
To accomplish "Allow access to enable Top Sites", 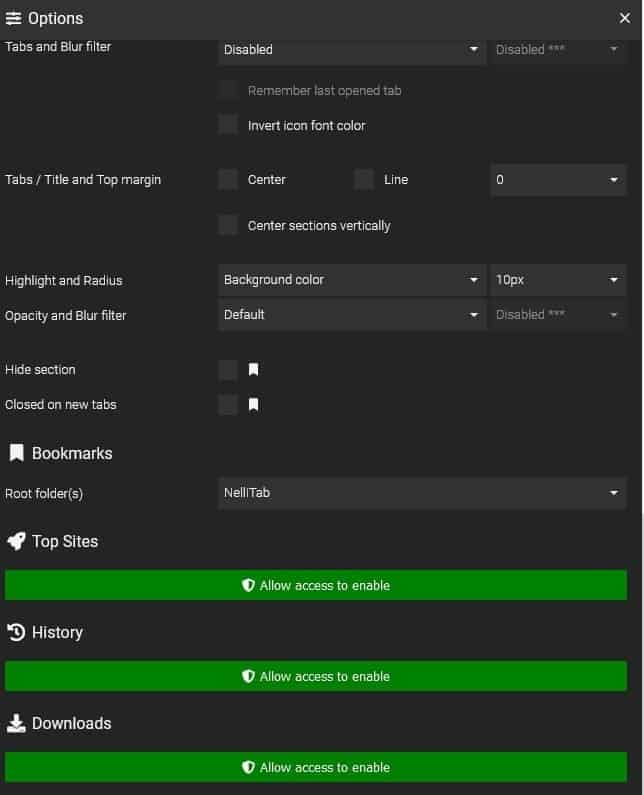I will click(316, 585).
